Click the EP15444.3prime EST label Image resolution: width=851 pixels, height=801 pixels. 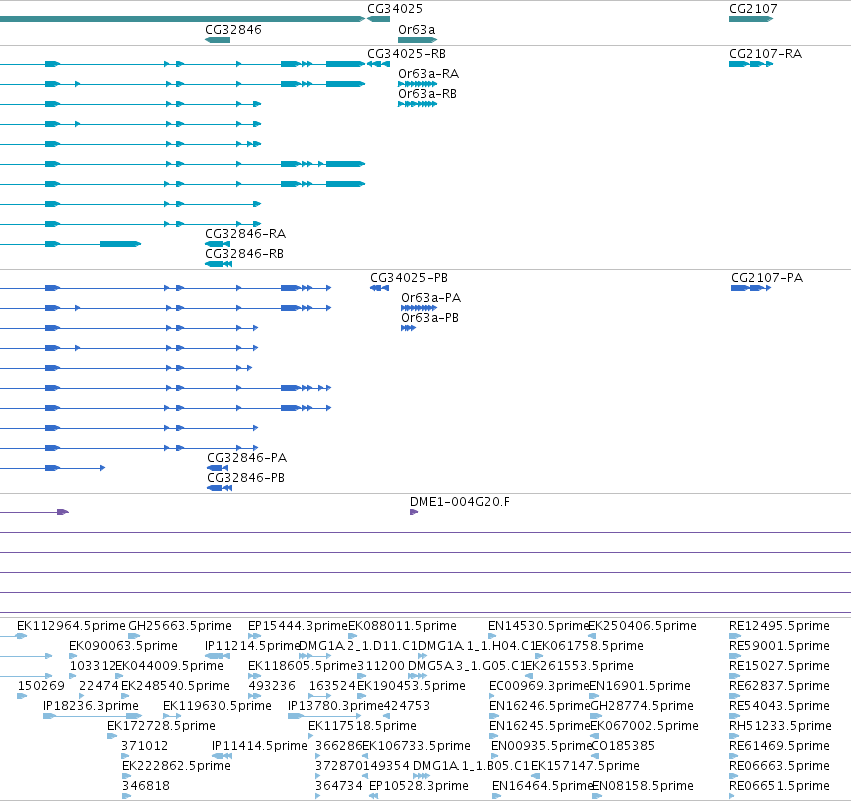coord(297,626)
